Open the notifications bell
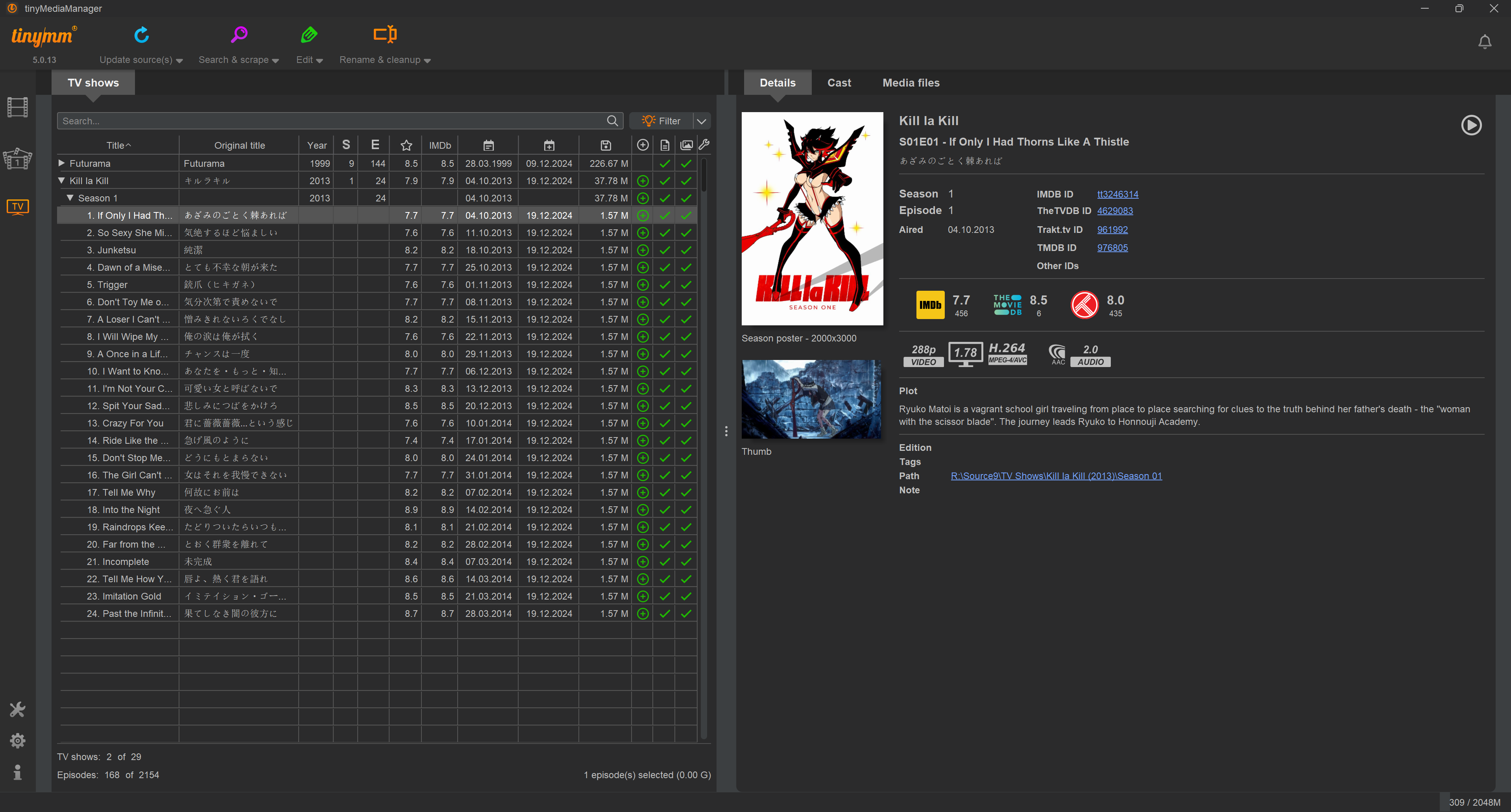 click(1485, 42)
